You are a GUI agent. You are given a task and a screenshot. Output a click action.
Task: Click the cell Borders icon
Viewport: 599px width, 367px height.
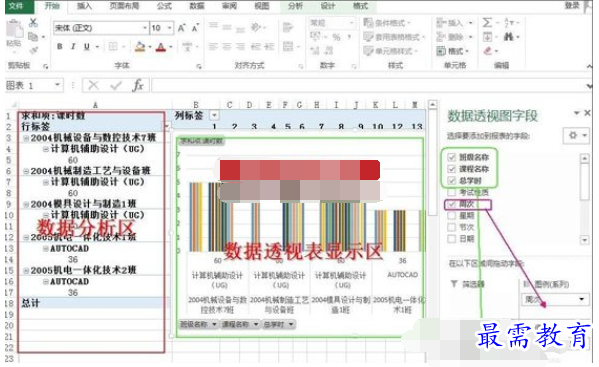(113, 47)
